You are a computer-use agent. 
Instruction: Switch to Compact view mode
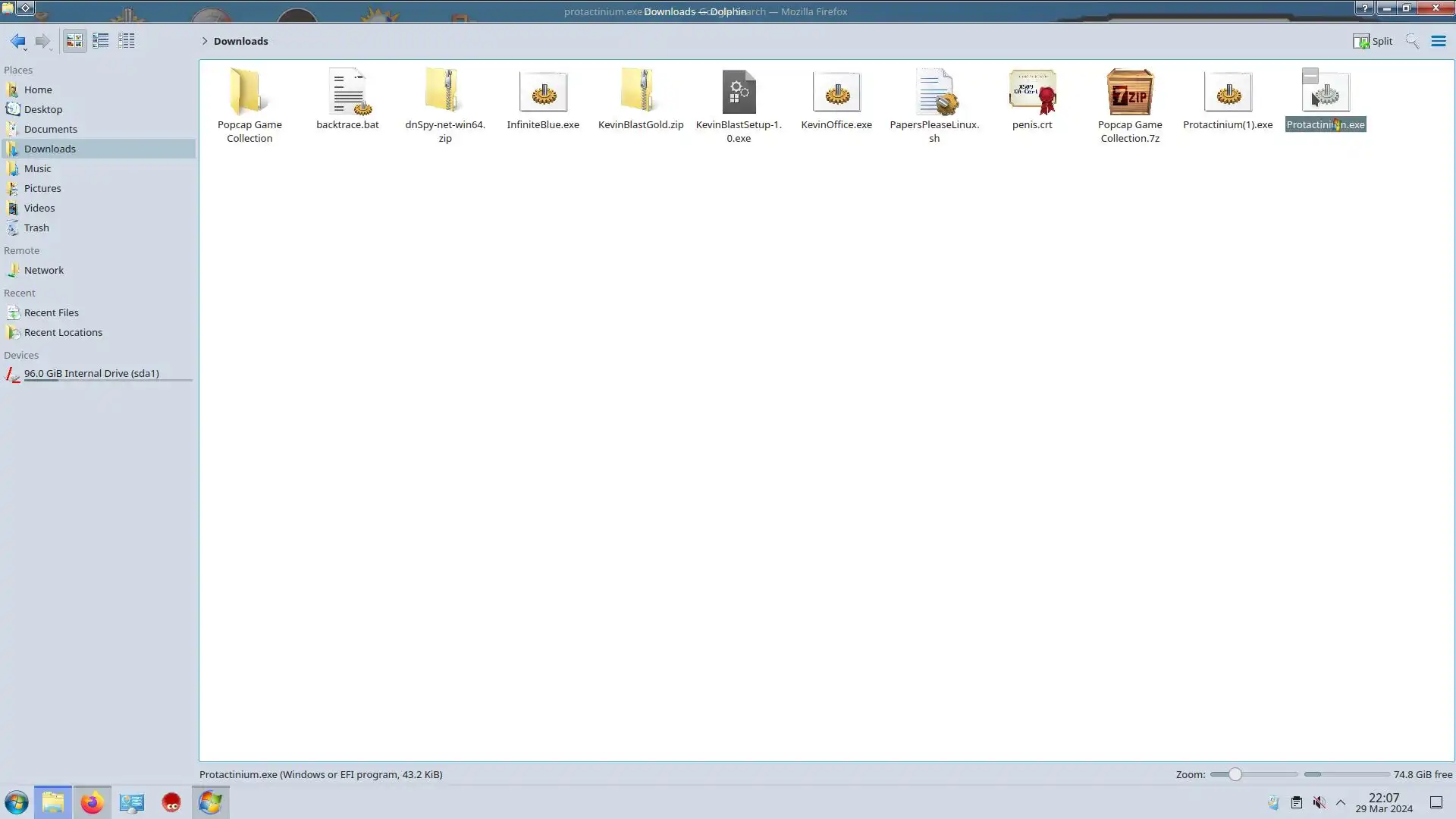click(100, 41)
